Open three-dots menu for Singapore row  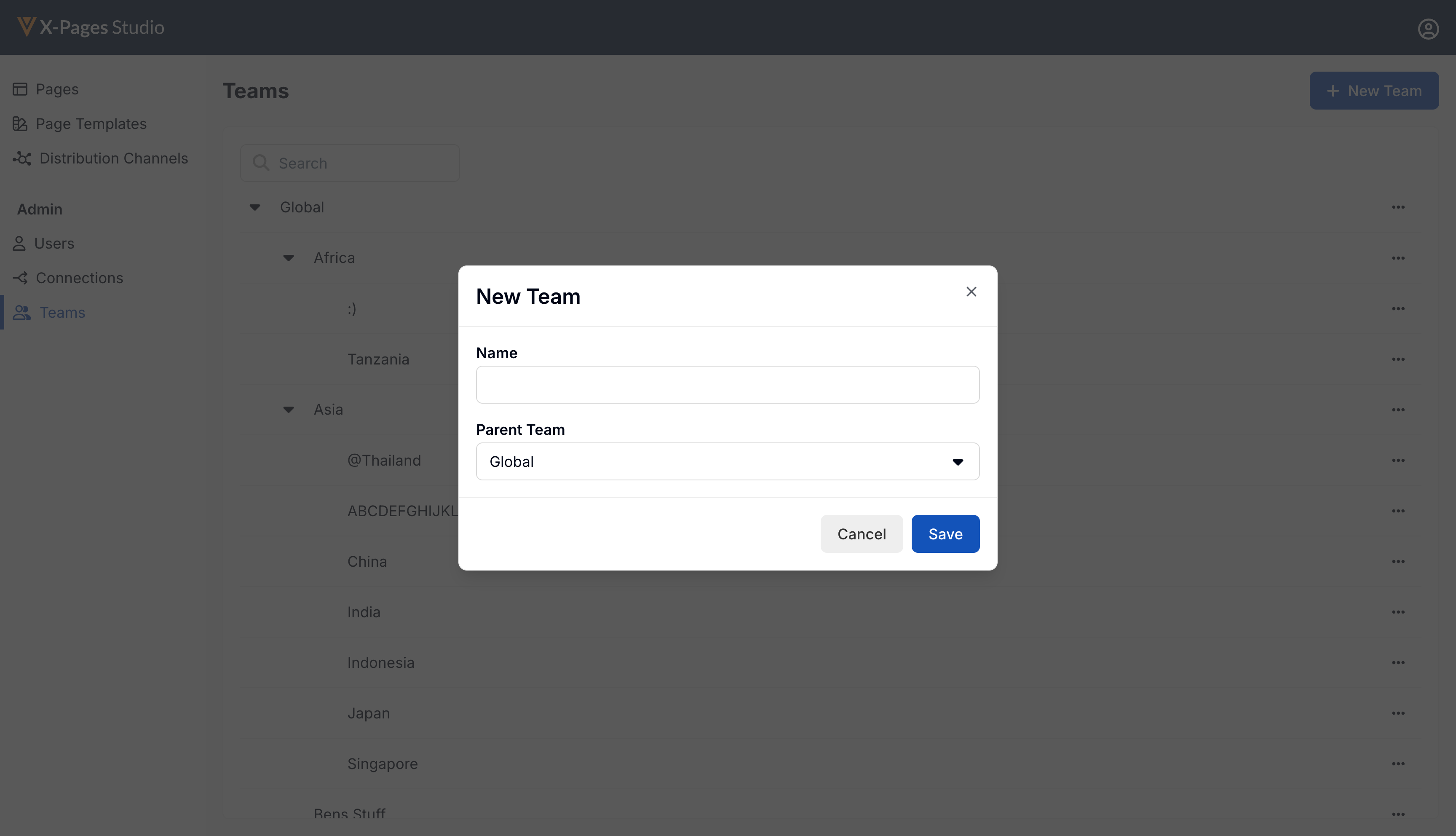1398,764
